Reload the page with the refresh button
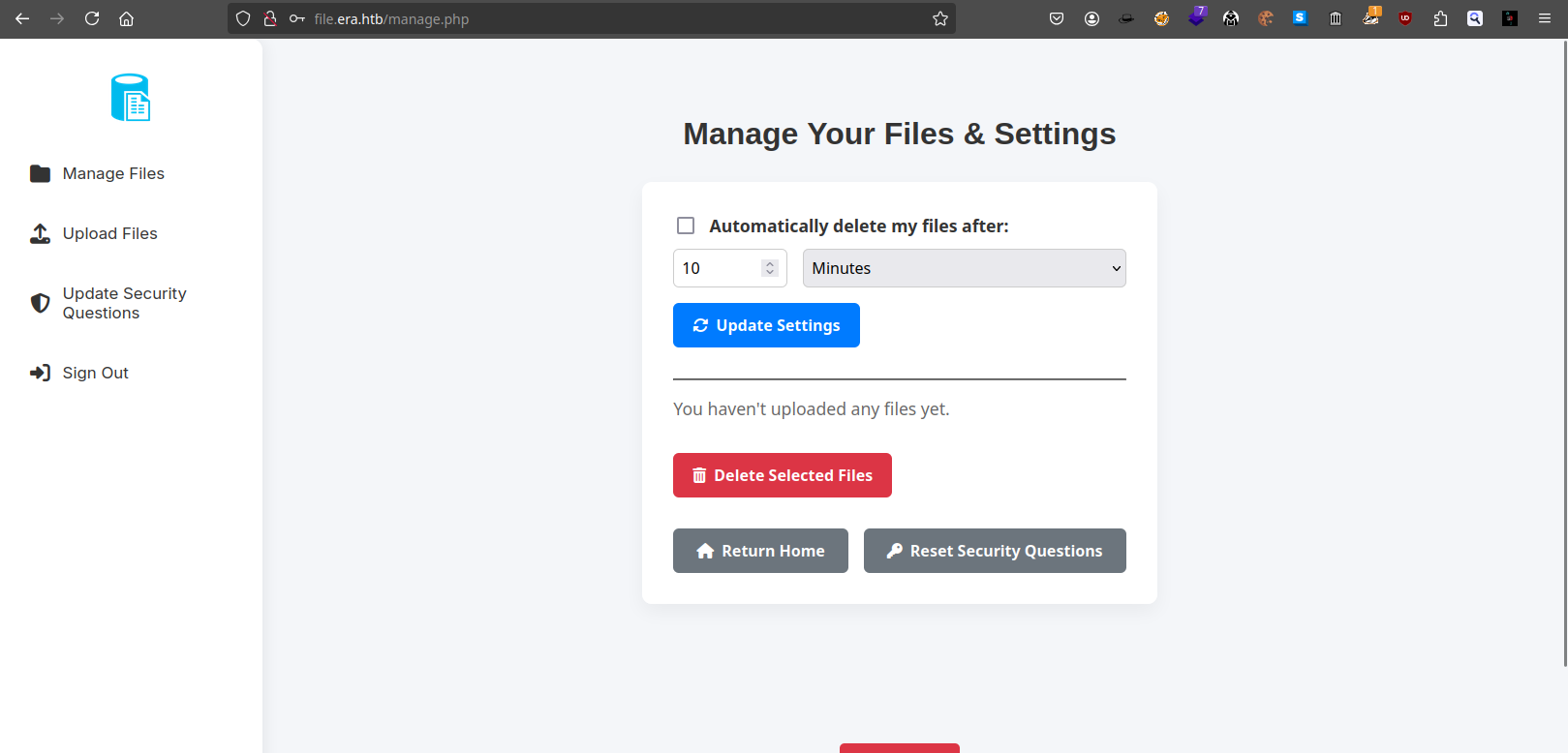Screen dimensions: 1568x753 (x=92, y=18)
